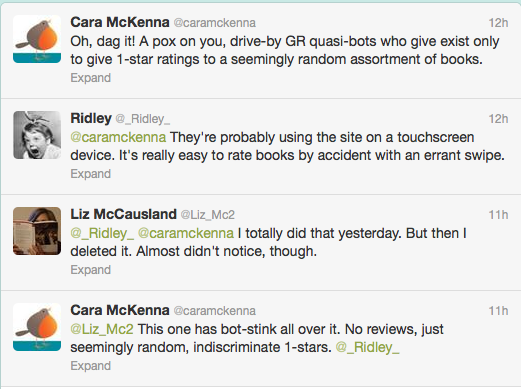Click @_Ridley_ mention ending the last tweet
This screenshot has height=389, width=521.
pyautogui.click(x=367, y=347)
